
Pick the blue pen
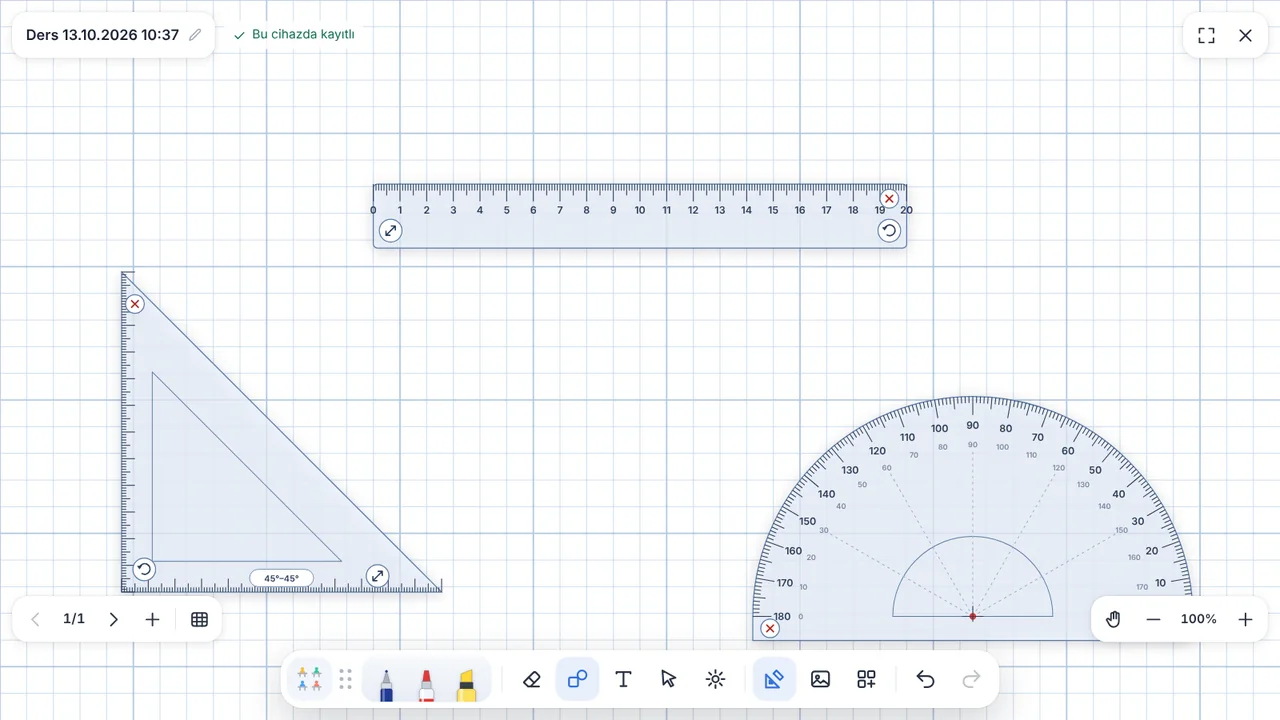pyautogui.click(x=386, y=684)
